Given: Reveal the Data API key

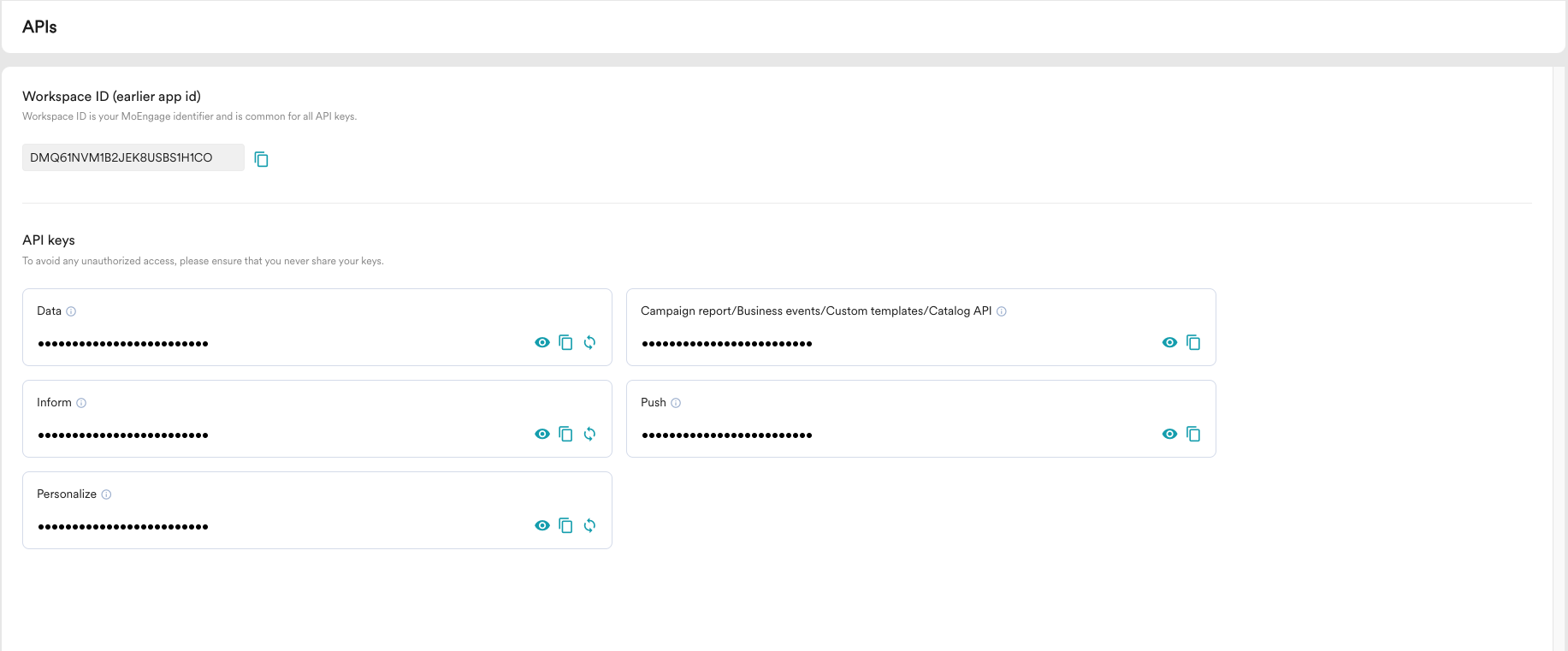Looking at the screenshot, I should point(541,342).
